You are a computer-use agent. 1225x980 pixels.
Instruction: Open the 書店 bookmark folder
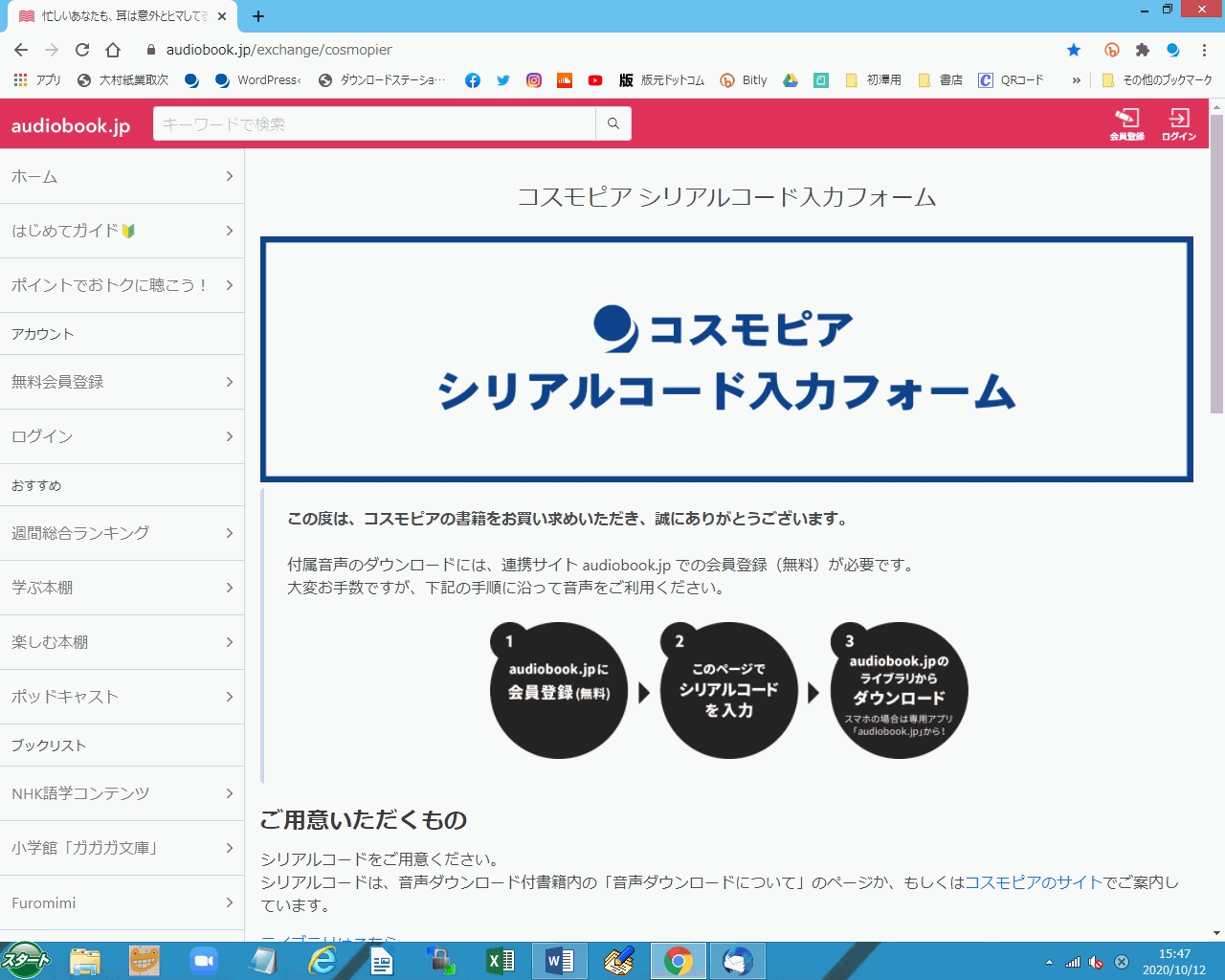[x=940, y=80]
